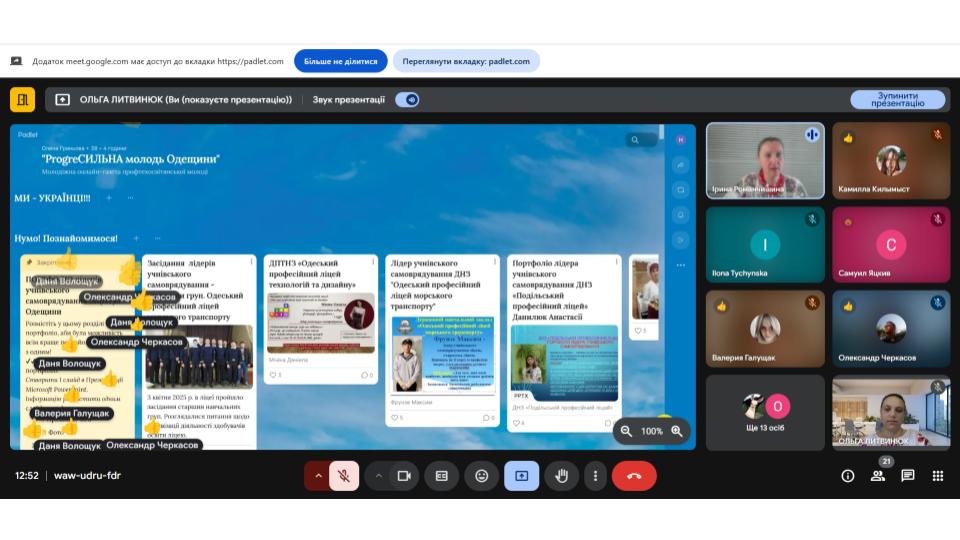Expand the microphone audio settings arrow
960x540 pixels.
point(319,476)
